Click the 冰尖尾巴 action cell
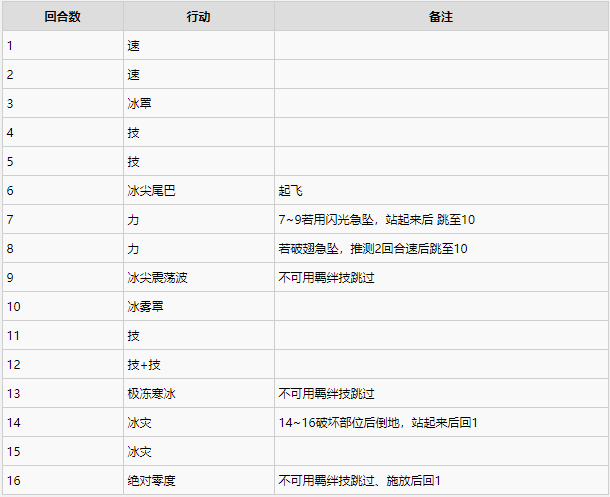Viewport: 610px width, 497px height. [x=198, y=191]
